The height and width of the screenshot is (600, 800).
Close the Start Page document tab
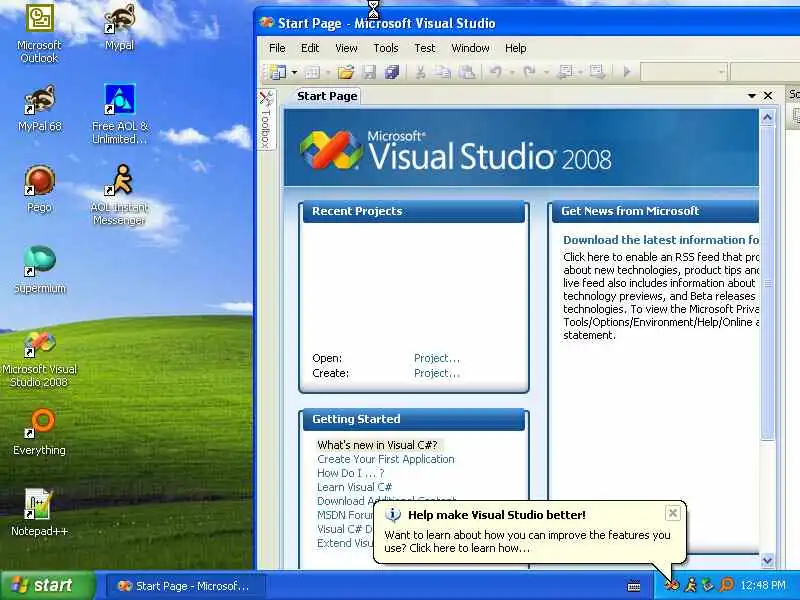[x=768, y=96]
